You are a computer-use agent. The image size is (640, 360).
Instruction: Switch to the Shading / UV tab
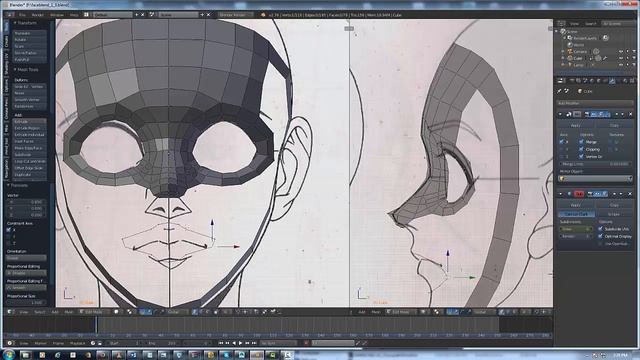coord(6,63)
